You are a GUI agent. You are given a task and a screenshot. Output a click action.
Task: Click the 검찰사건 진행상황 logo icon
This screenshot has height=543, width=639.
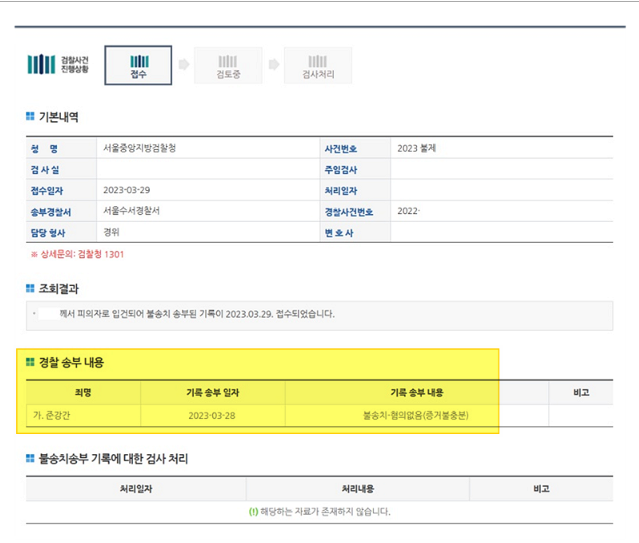[41, 65]
